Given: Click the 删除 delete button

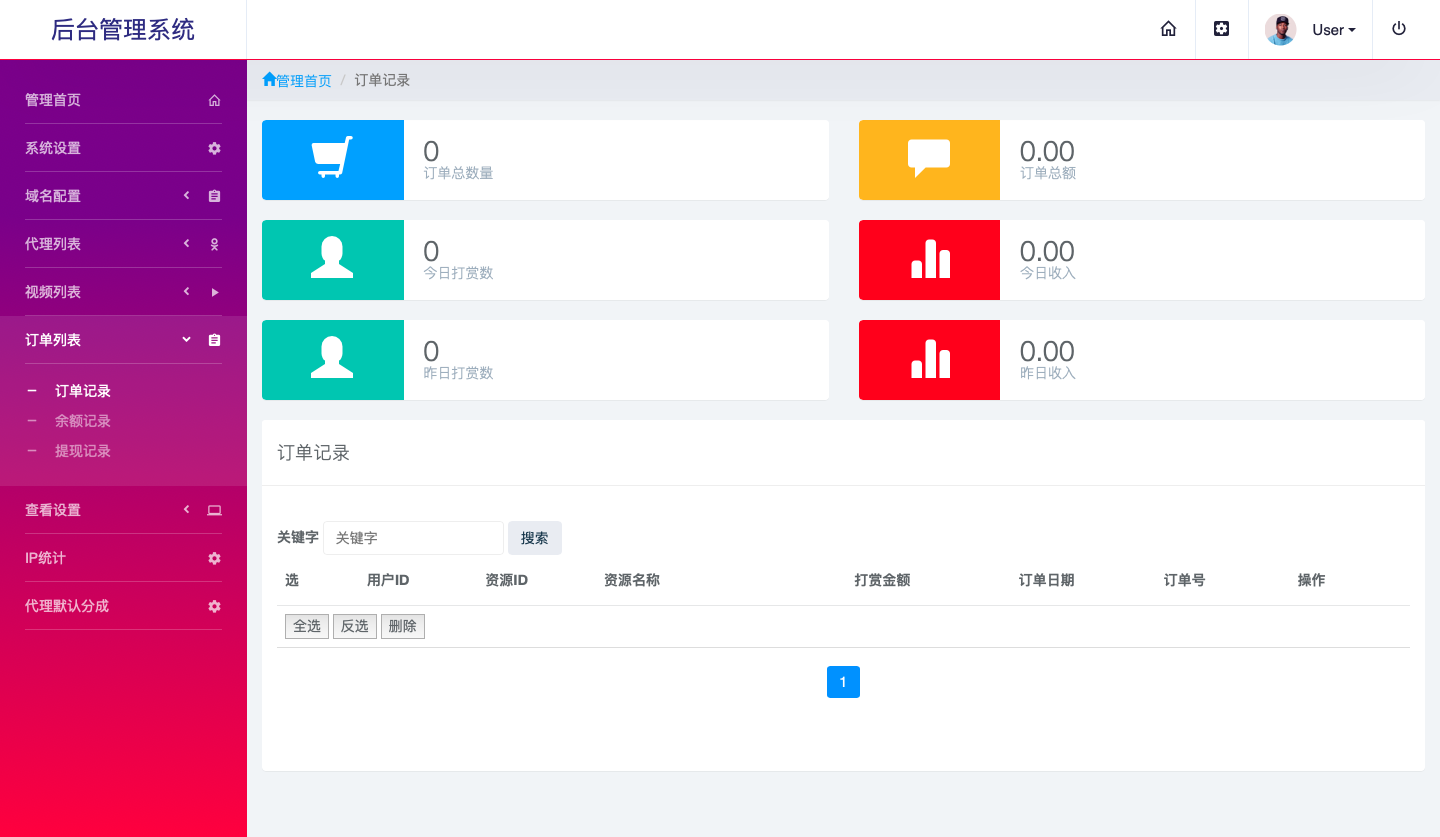Looking at the screenshot, I should (403, 626).
